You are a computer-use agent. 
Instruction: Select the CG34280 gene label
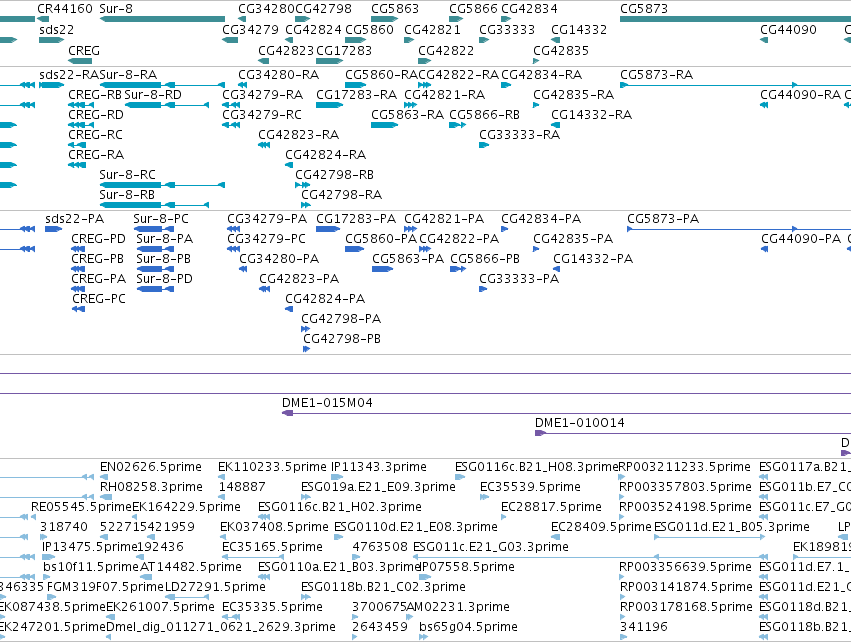pyautogui.click(x=266, y=9)
